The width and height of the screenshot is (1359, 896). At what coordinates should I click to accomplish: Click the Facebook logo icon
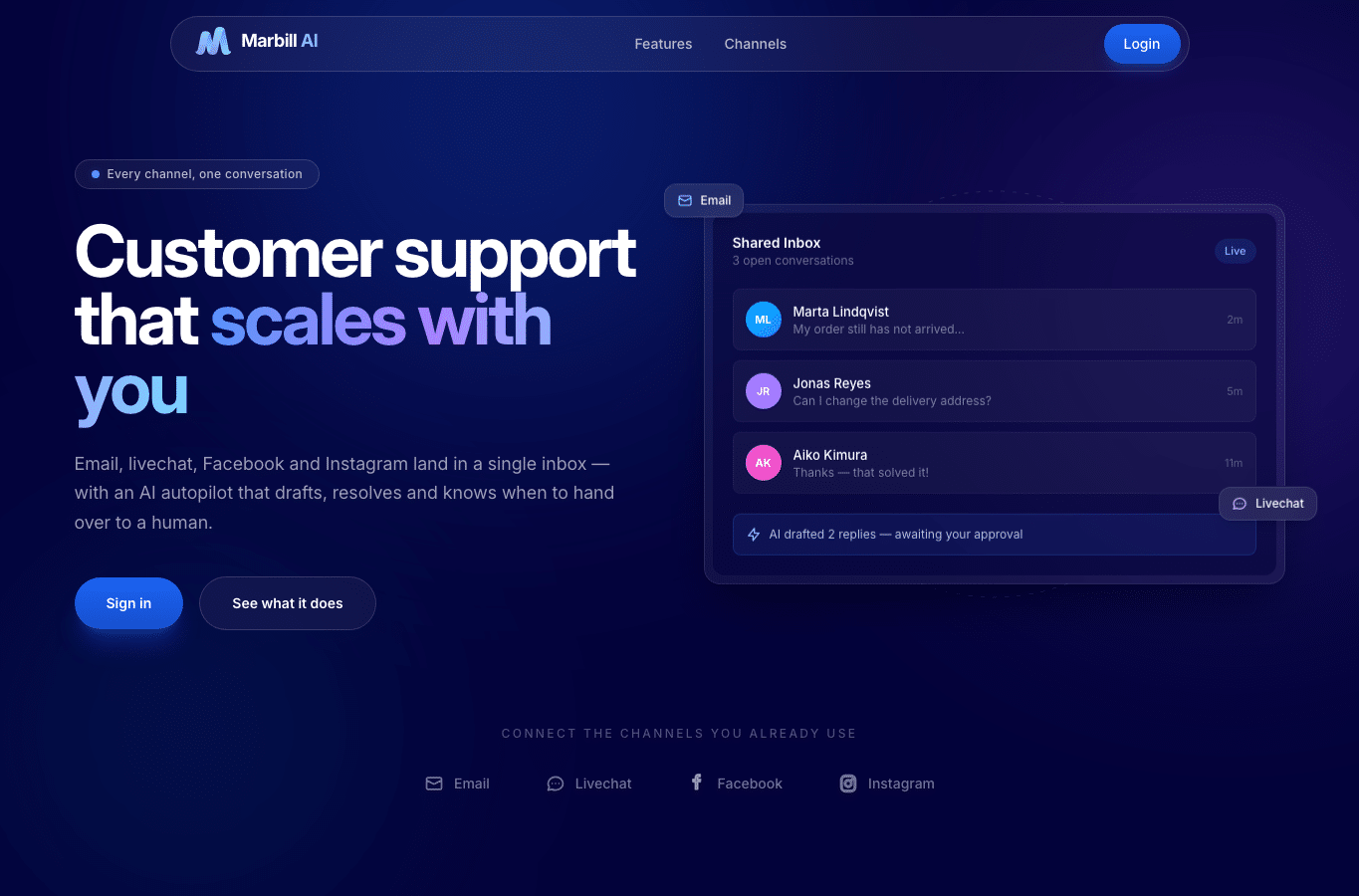pos(697,783)
